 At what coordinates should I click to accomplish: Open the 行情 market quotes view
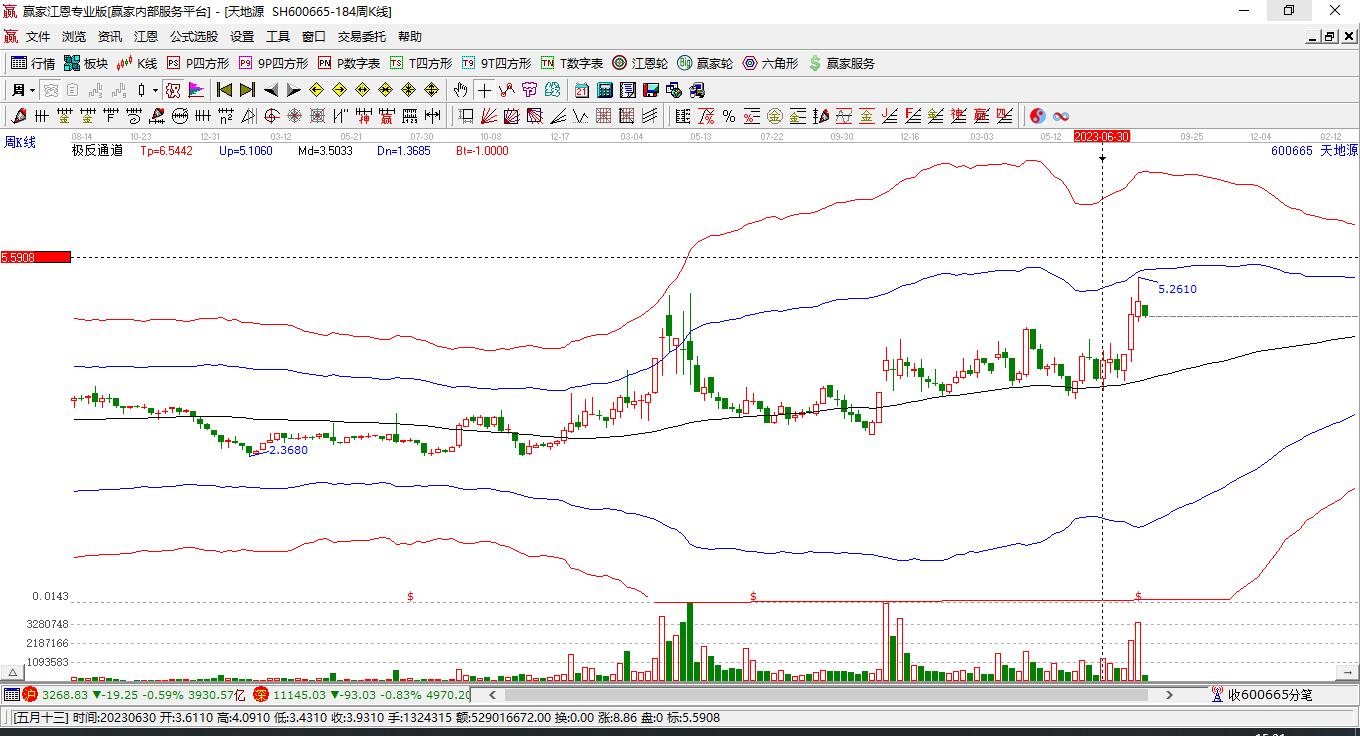(x=33, y=63)
